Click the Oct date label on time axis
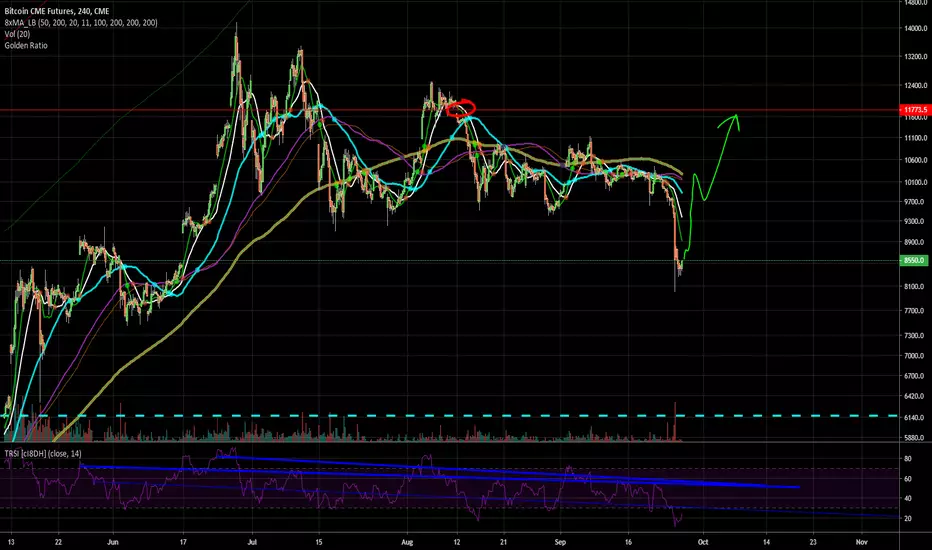 pos(703,542)
